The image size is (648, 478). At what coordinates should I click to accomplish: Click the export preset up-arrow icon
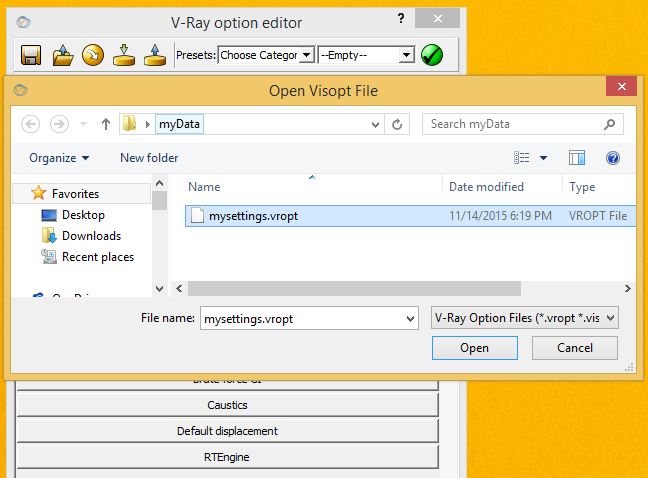tap(155, 55)
